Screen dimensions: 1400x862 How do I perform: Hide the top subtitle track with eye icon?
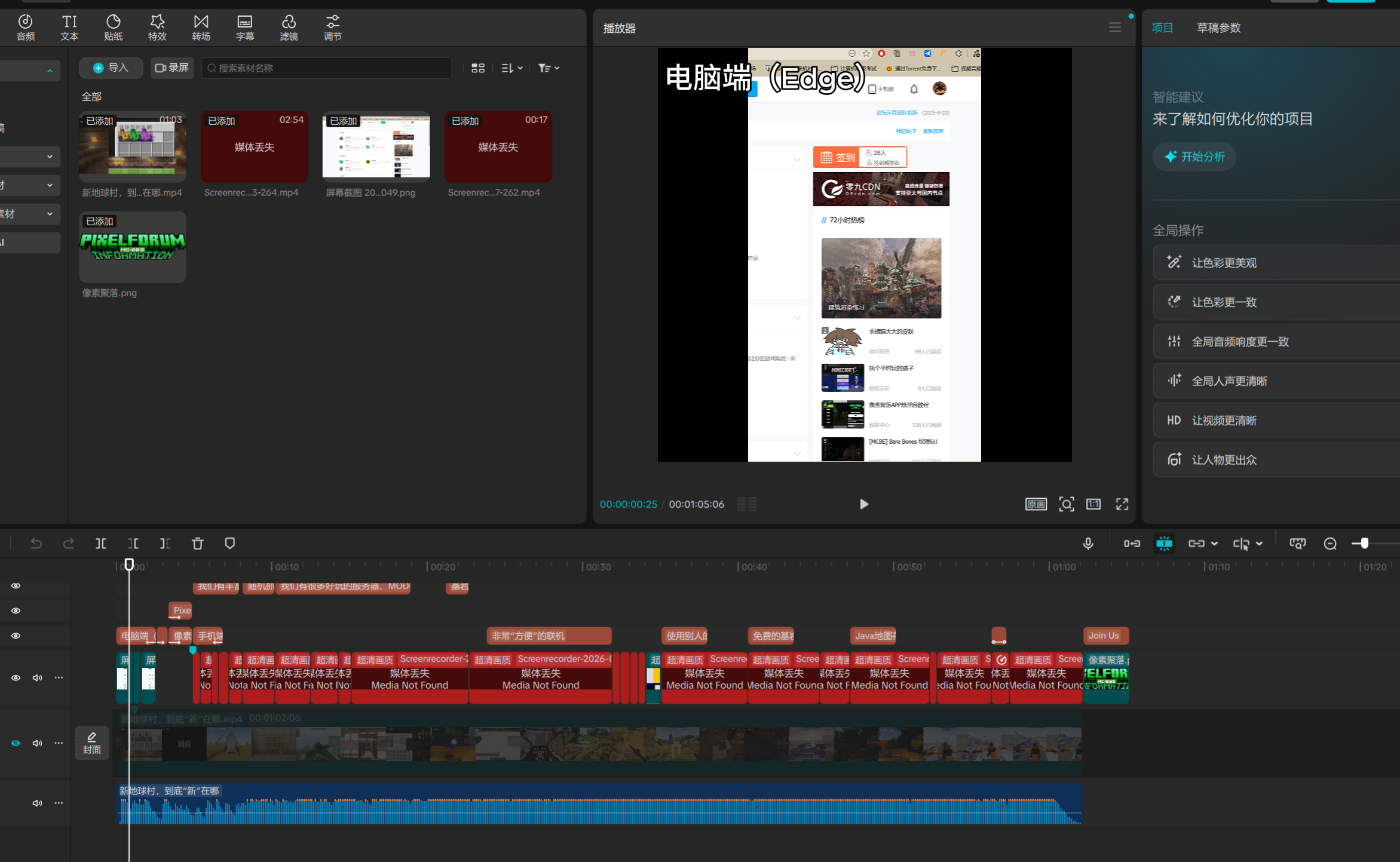pyautogui.click(x=16, y=585)
